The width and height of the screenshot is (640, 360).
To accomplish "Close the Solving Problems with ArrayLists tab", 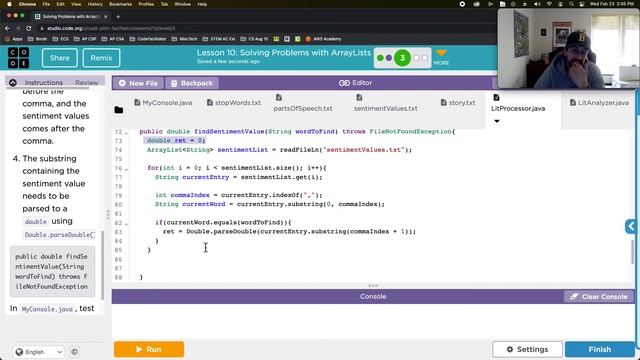I will point(105,17).
